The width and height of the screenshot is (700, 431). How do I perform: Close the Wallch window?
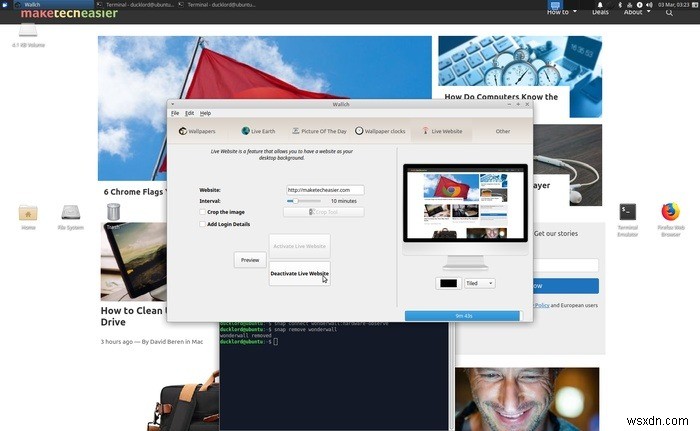[x=527, y=104]
